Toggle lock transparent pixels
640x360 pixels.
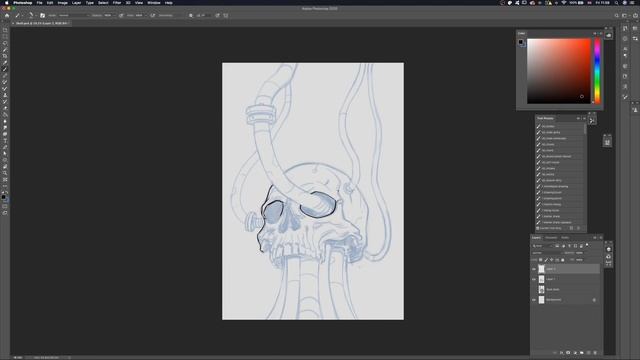[x=540, y=260]
